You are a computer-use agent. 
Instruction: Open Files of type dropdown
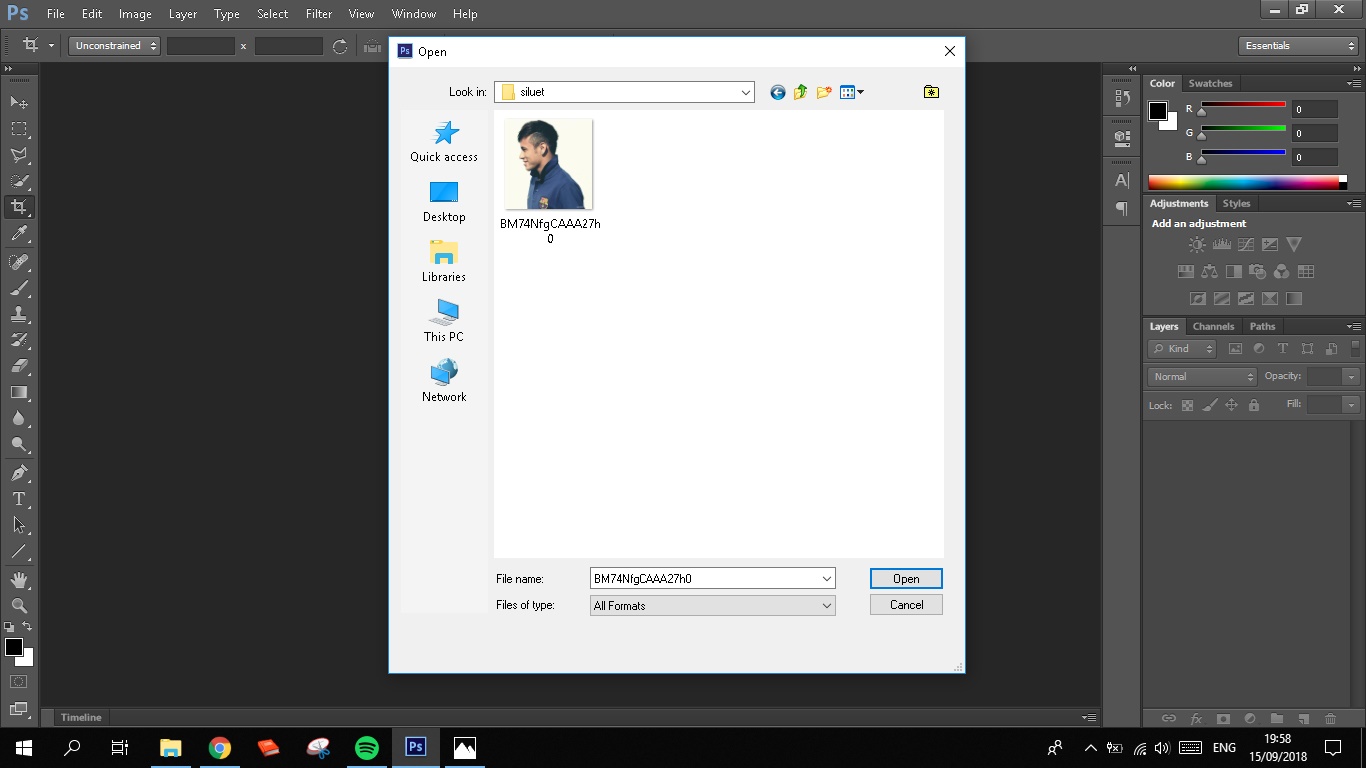point(826,605)
